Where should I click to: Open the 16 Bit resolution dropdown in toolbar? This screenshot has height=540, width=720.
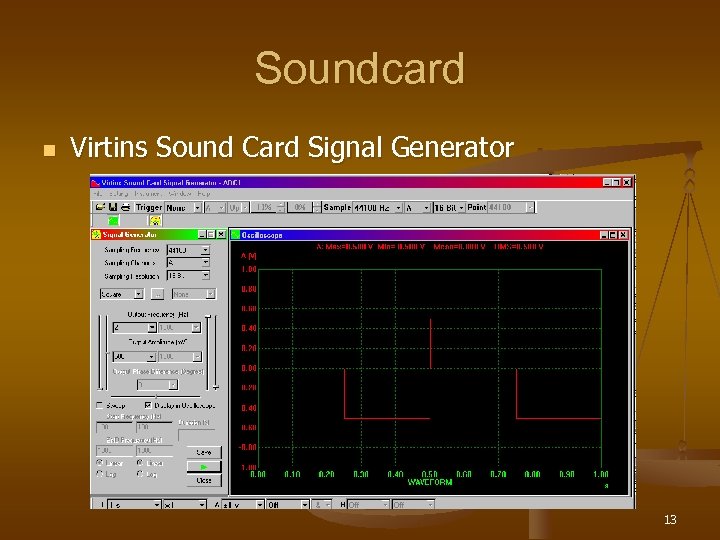pyautogui.click(x=449, y=208)
